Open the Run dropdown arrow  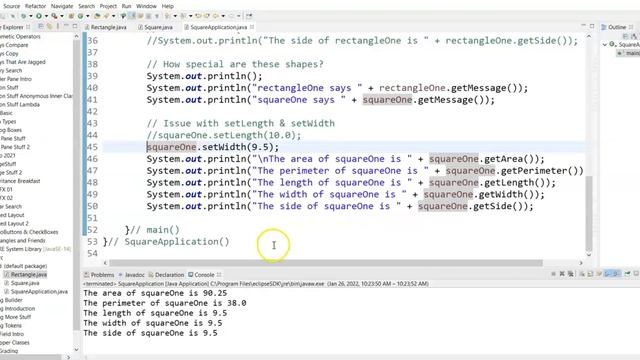[46, 16]
